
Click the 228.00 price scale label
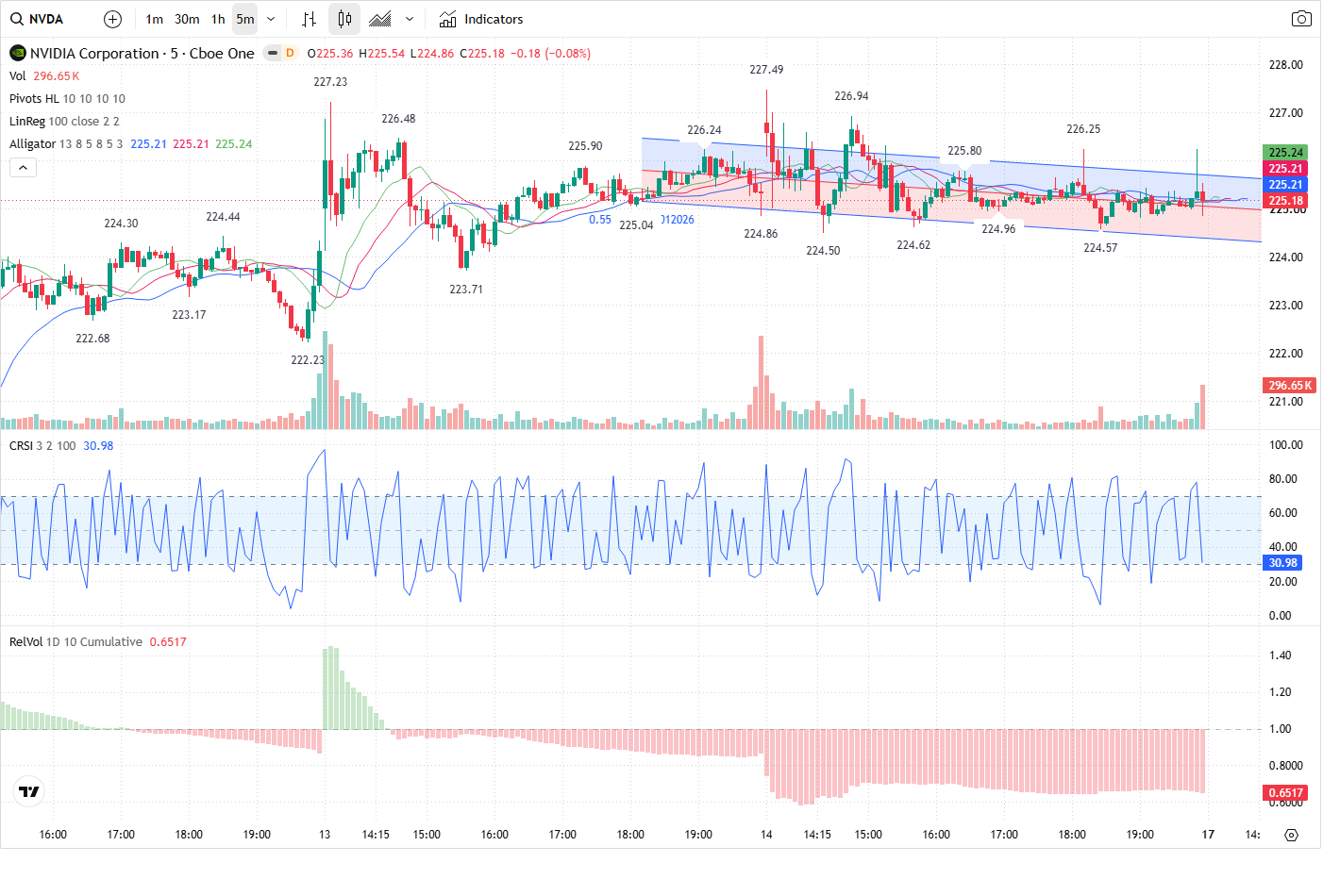[x=1285, y=65]
